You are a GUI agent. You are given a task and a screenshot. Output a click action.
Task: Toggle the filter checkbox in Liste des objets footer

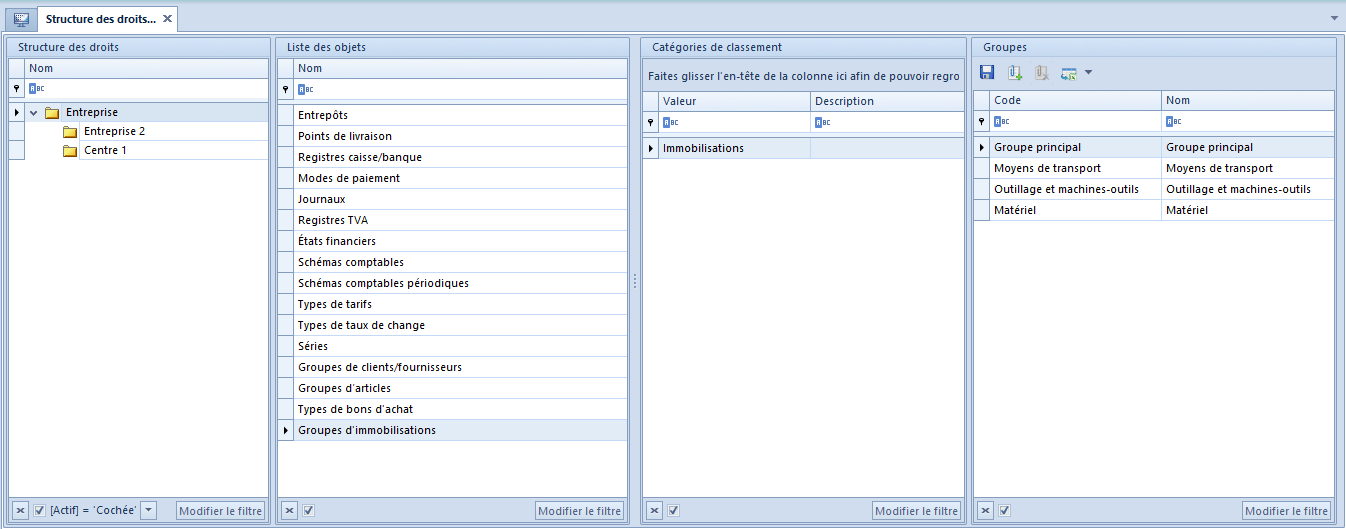309,511
